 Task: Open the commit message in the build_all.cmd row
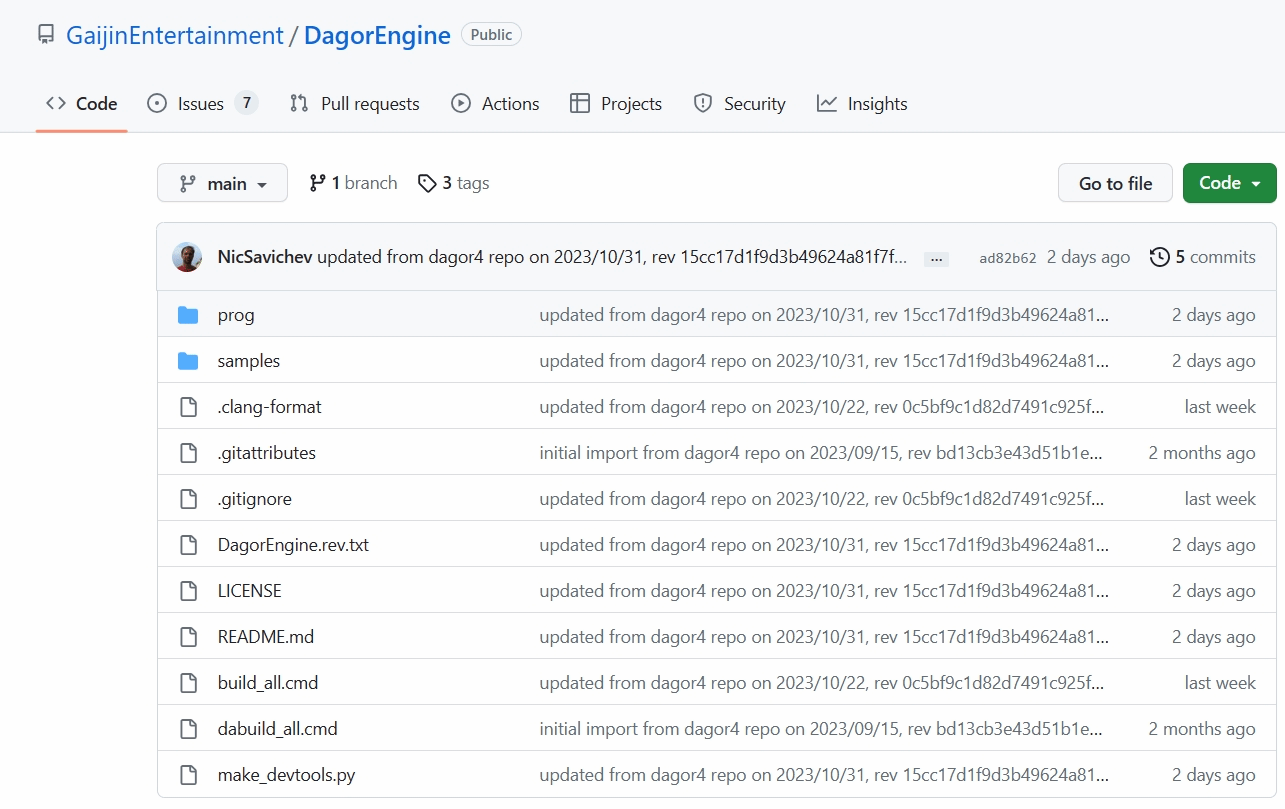click(x=822, y=683)
